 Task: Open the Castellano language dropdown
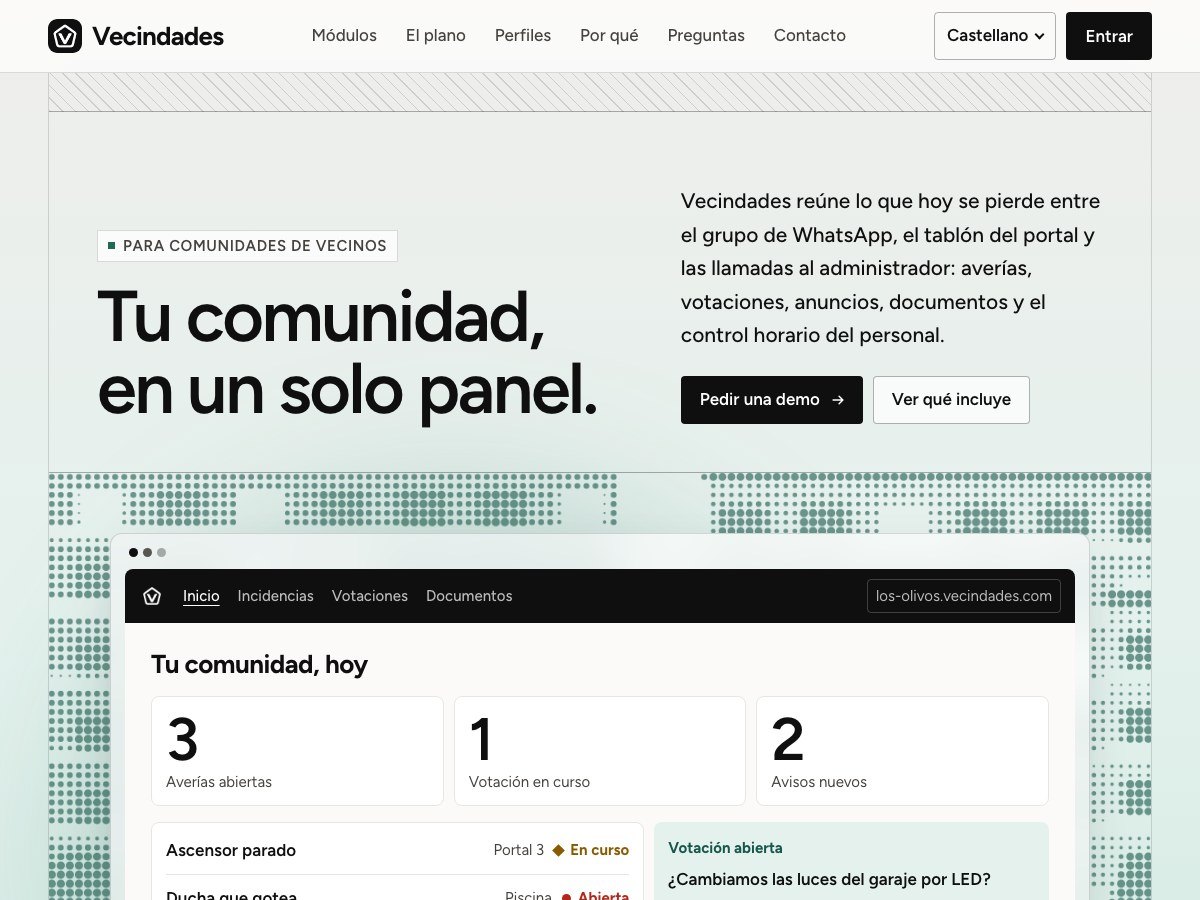coord(995,36)
